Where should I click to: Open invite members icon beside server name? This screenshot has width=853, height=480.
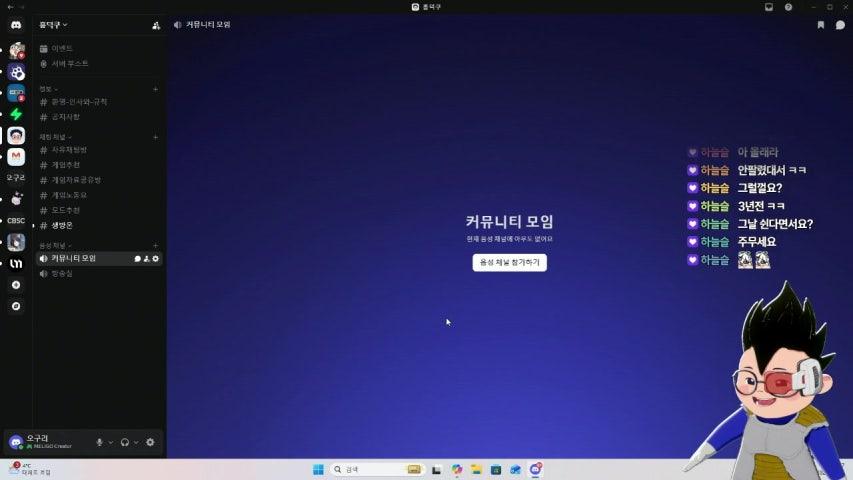[156, 25]
